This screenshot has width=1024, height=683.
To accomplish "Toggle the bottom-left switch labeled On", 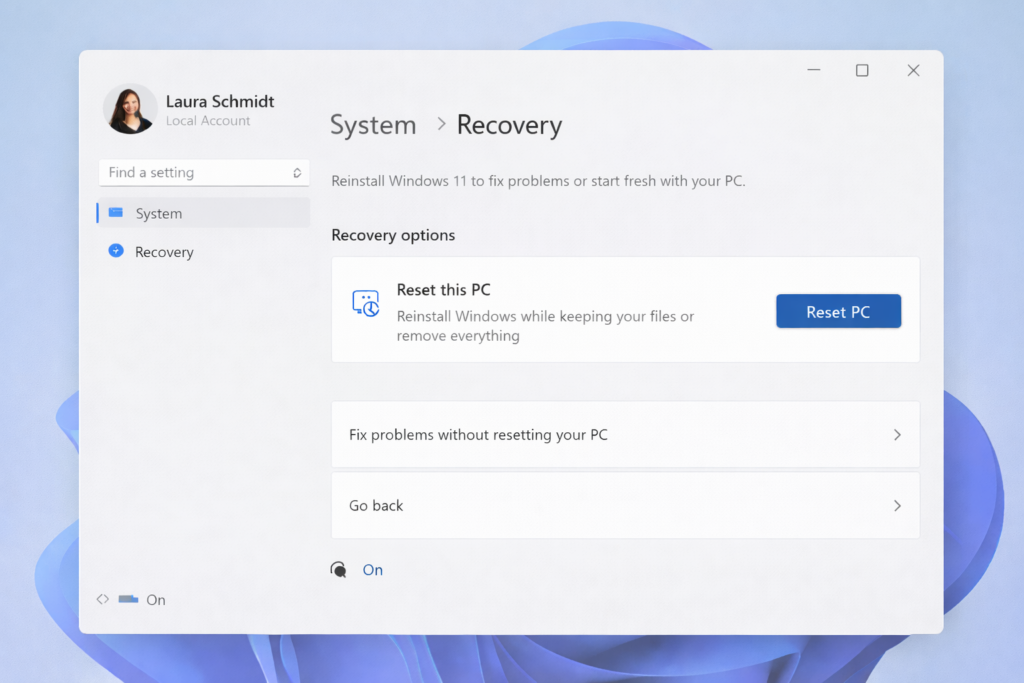I will click(128, 599).
